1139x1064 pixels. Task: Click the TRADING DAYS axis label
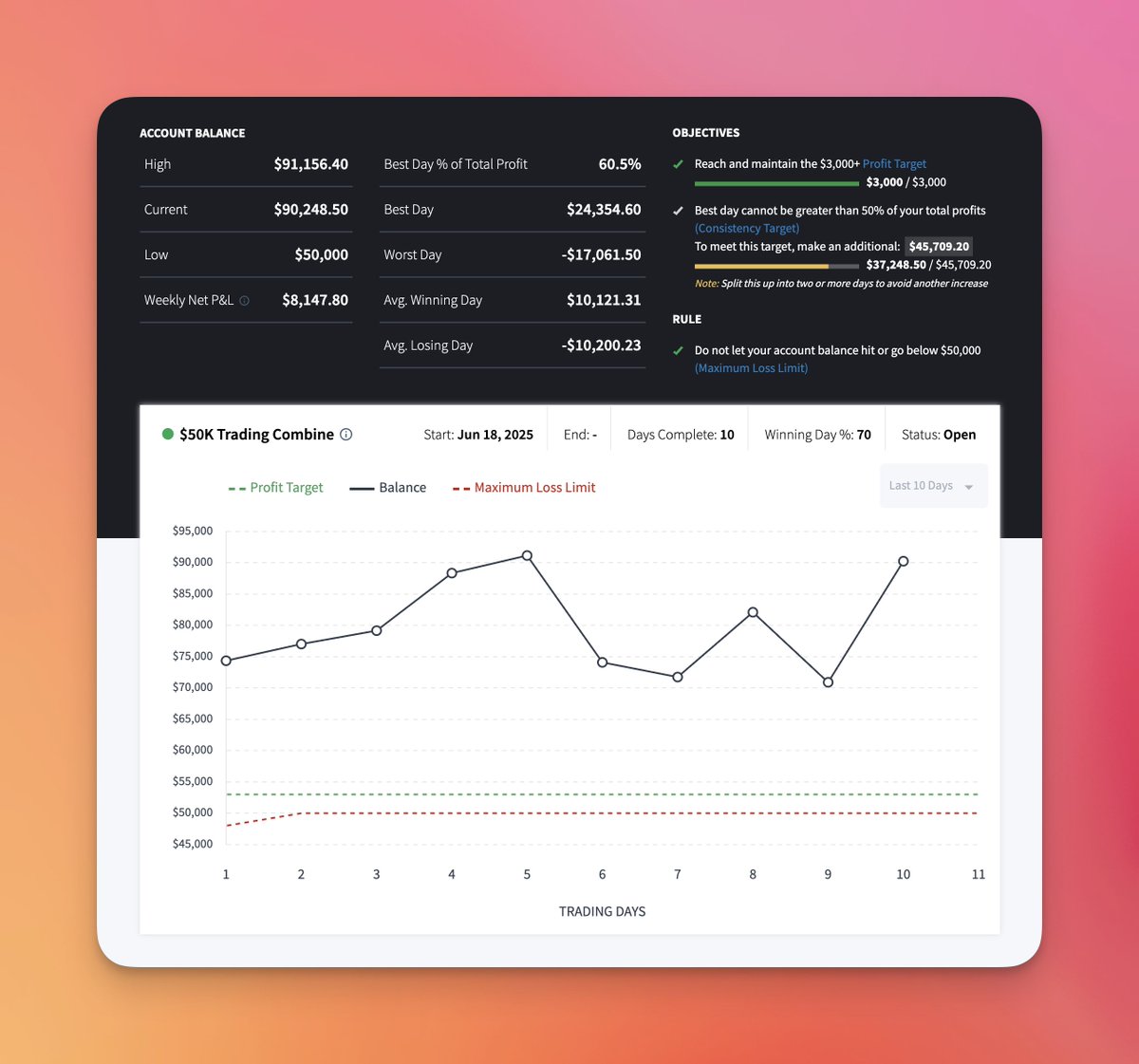602,911
